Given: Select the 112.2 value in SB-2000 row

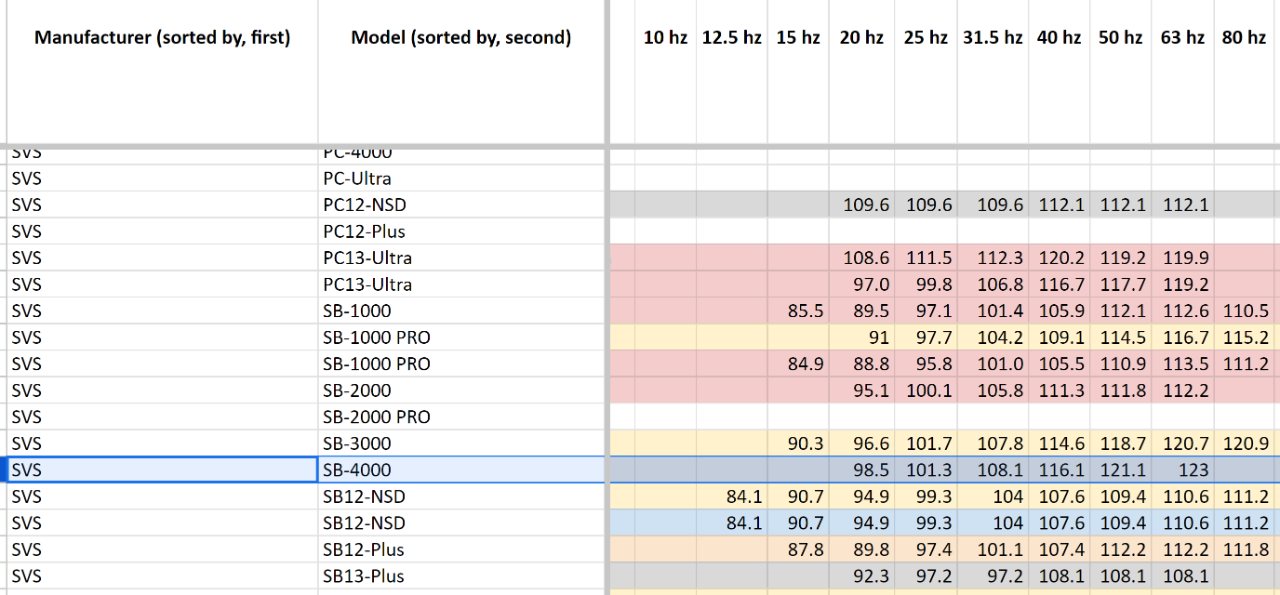Looking at the screenshot, I should 1183,390.
